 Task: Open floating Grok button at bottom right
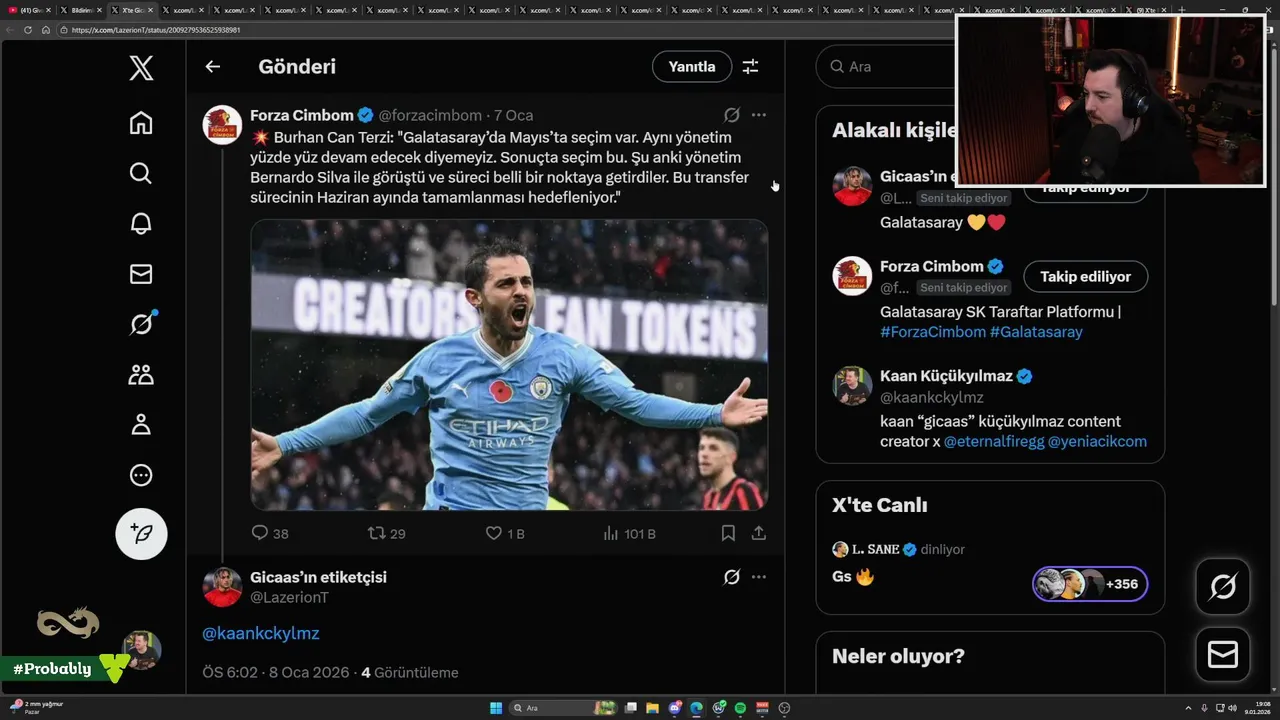[x=1223, y=586]
